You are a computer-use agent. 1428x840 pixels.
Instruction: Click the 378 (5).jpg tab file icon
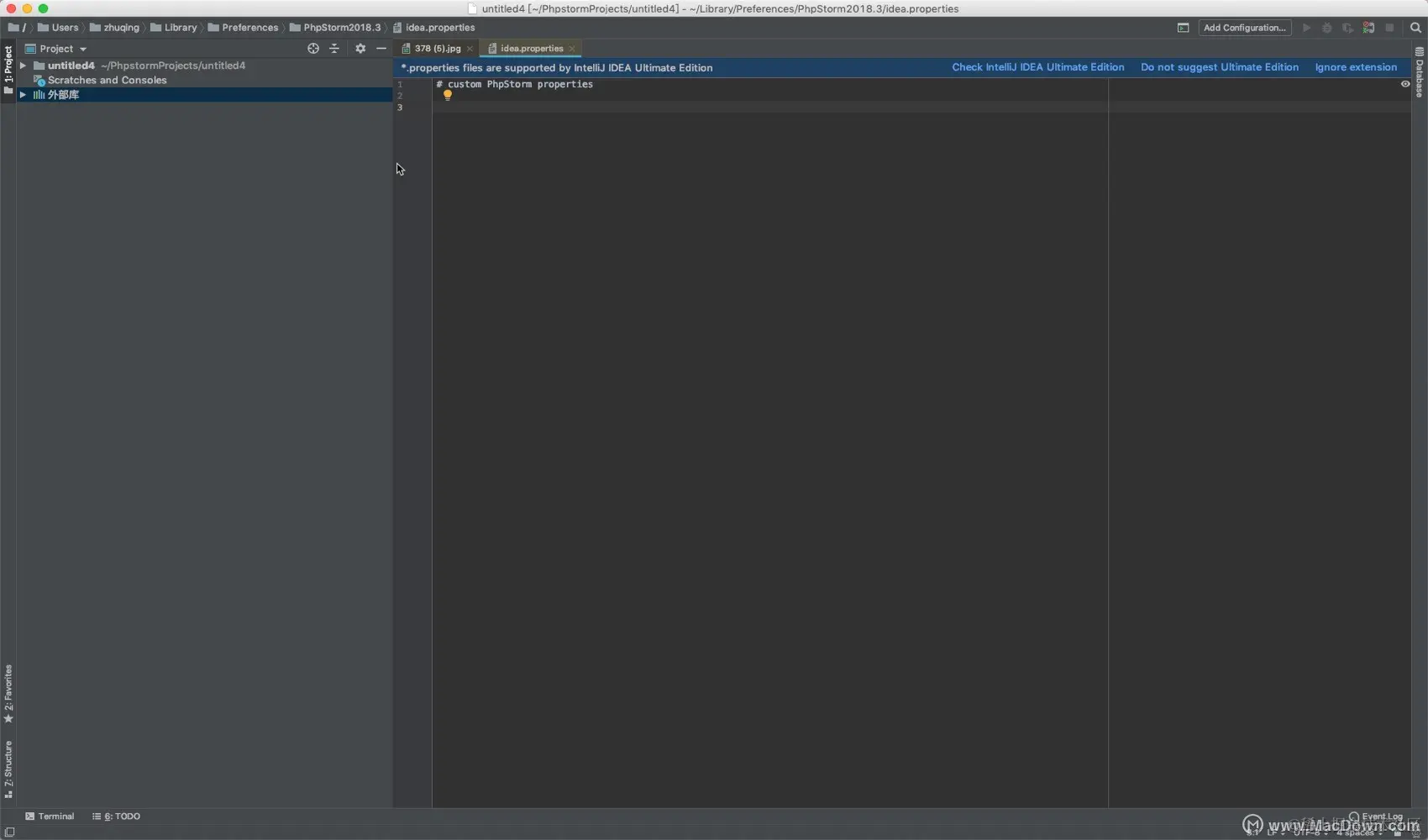tap(406, 49)
